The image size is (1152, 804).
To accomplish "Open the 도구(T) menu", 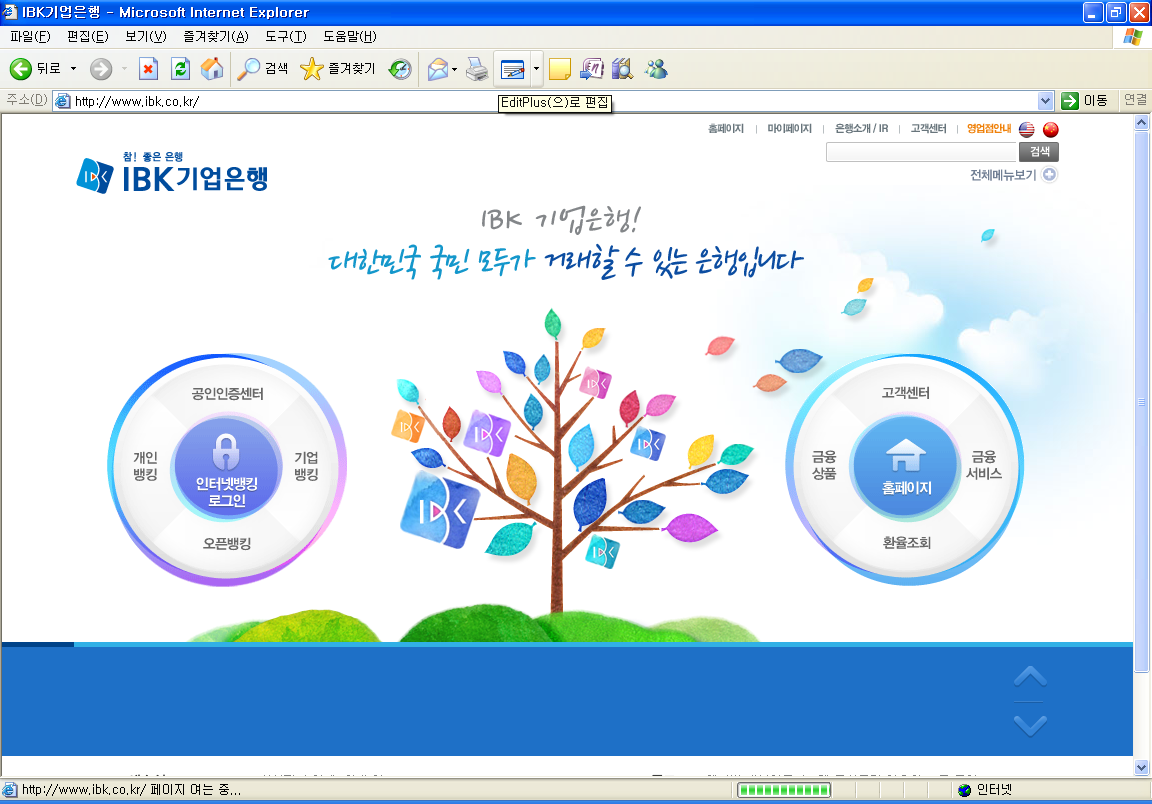I will click(x=286, y=36).
